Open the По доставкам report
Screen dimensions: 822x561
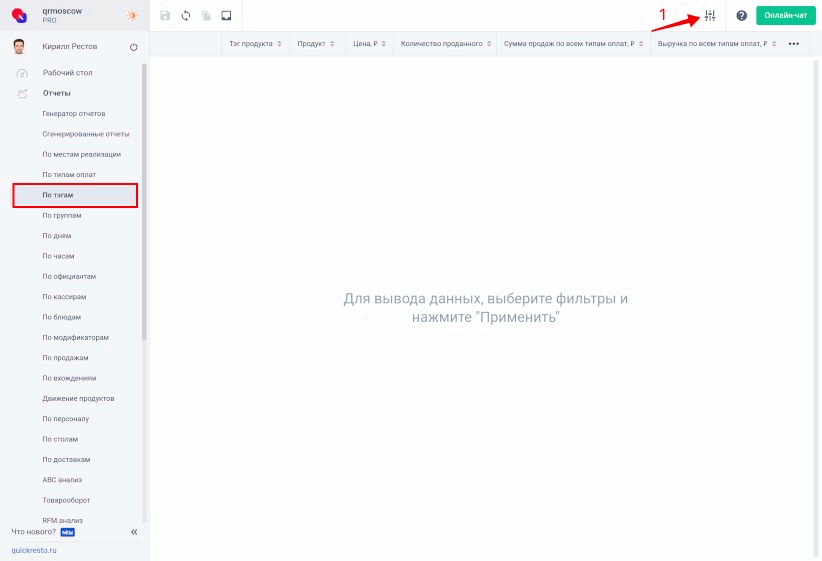point(66,460)
